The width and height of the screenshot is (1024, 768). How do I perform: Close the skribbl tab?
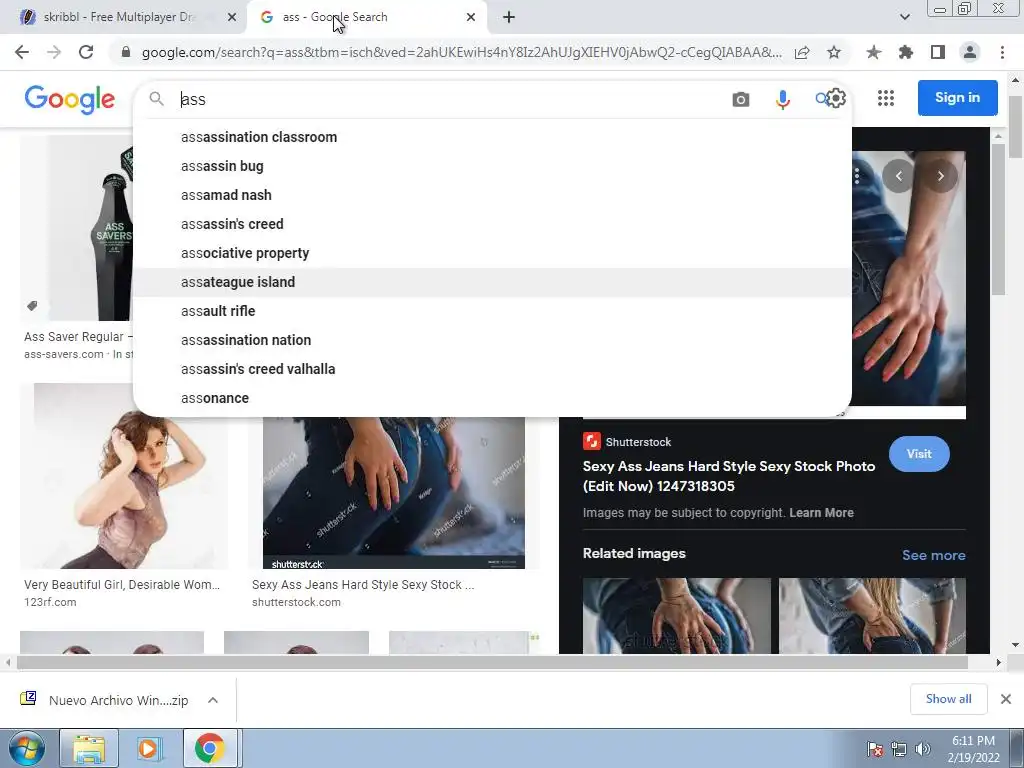232,17
